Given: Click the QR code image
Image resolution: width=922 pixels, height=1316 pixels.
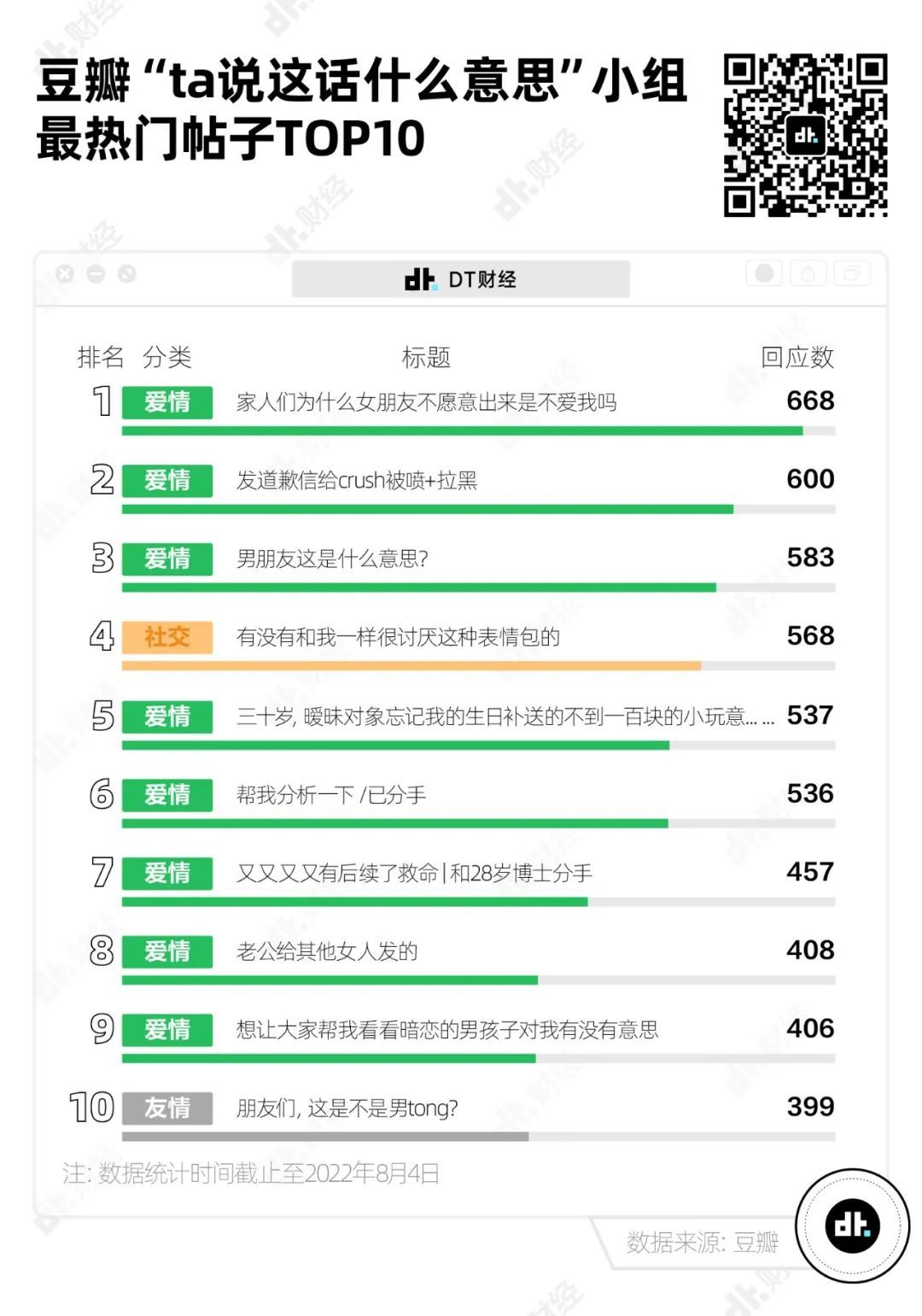Looking at the screenshot, I should point(805,135).
